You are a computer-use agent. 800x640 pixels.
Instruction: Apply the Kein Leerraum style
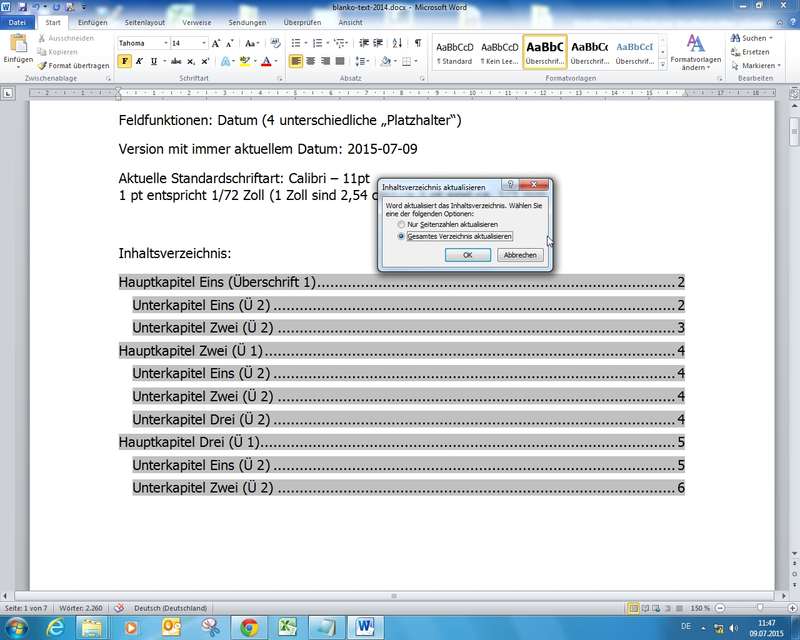tap(499, 52)
